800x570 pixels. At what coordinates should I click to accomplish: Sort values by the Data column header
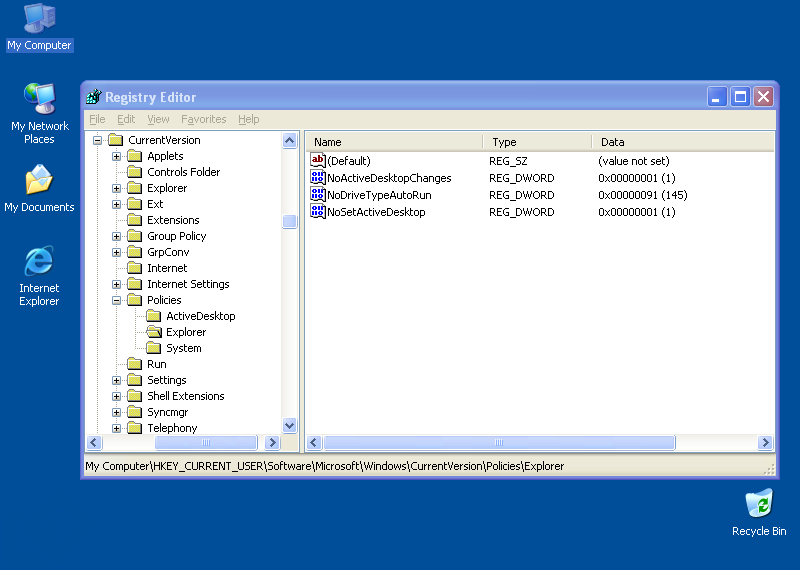683,142
